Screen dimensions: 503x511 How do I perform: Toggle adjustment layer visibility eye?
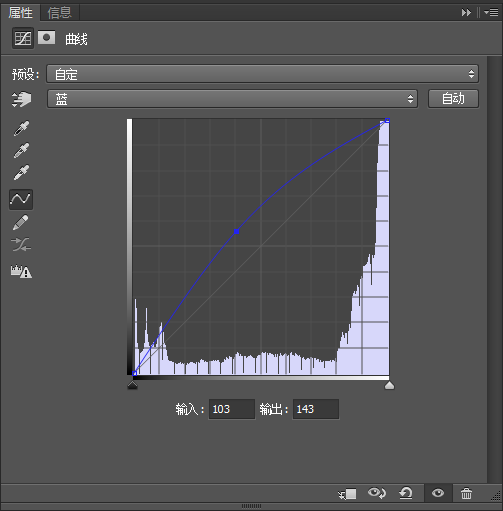438,493
